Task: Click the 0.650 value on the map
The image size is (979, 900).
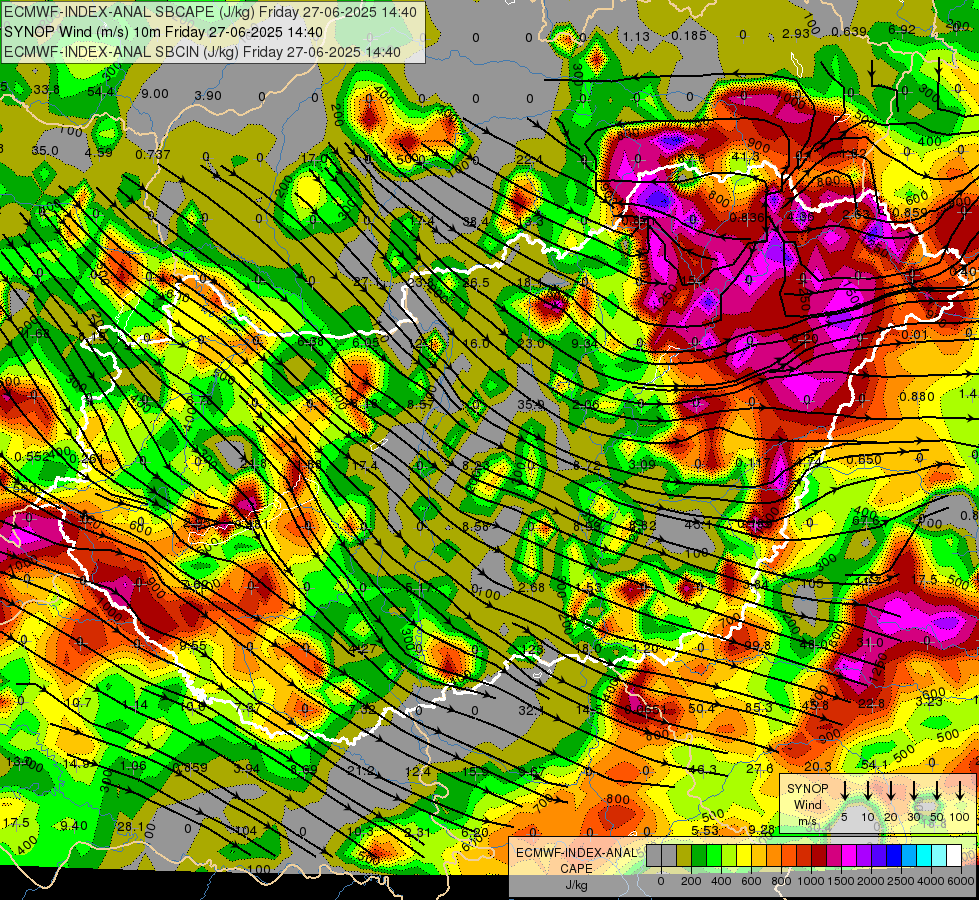Action: pos(864,460)
